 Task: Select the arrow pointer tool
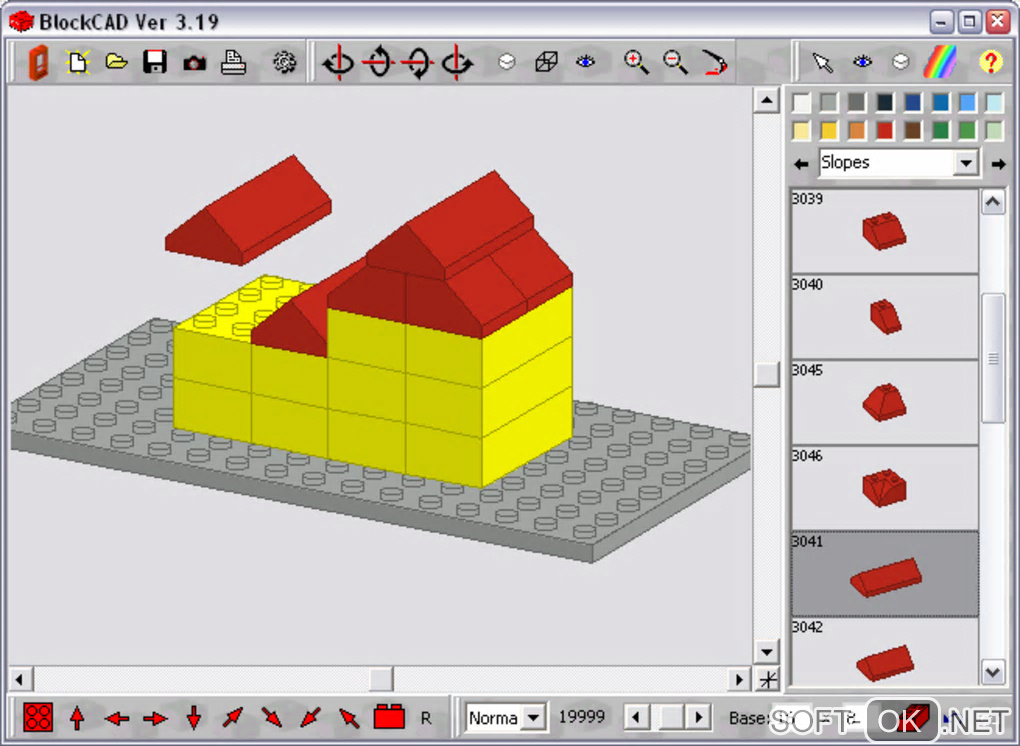(822, 62)
